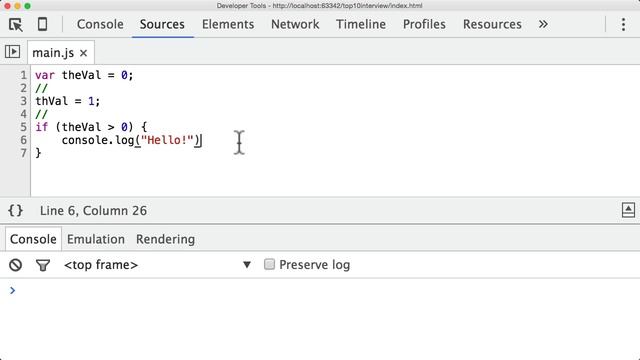This screenshot has width=640, height=360.
Task: Pretty print code with braces icon
Action: 16,211
